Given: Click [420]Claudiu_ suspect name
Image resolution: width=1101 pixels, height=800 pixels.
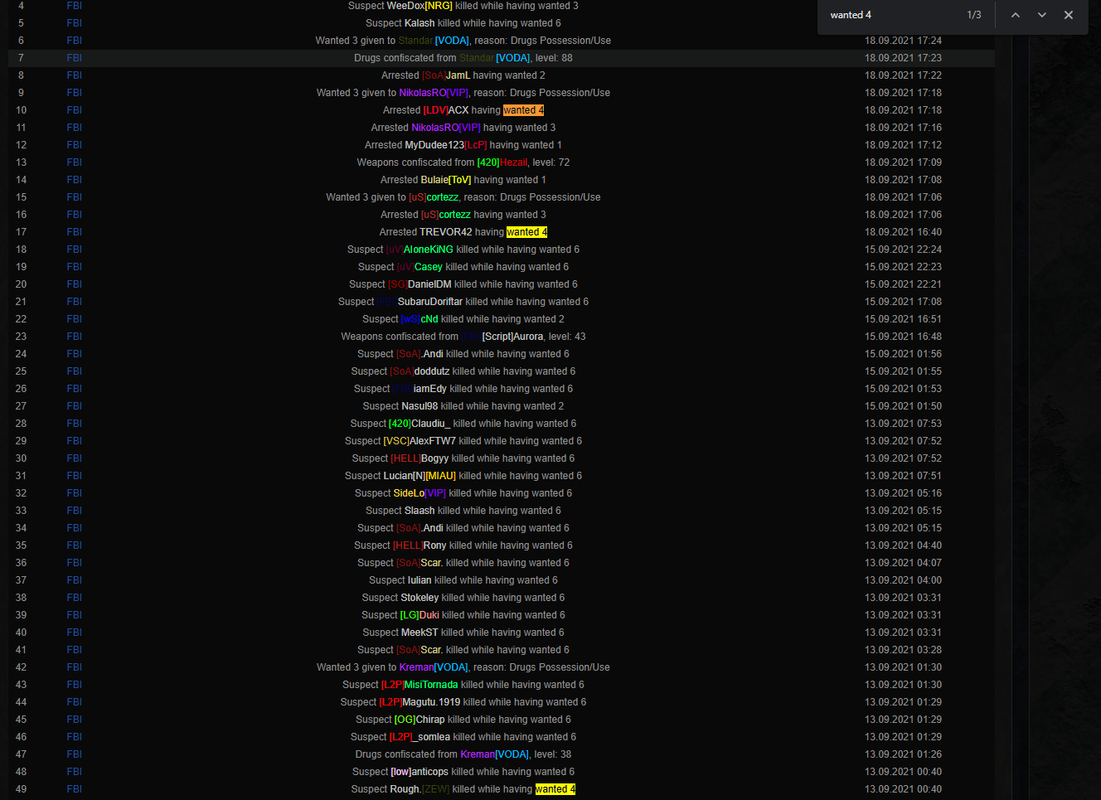Looking at the screenshot, I should [420, 424].
